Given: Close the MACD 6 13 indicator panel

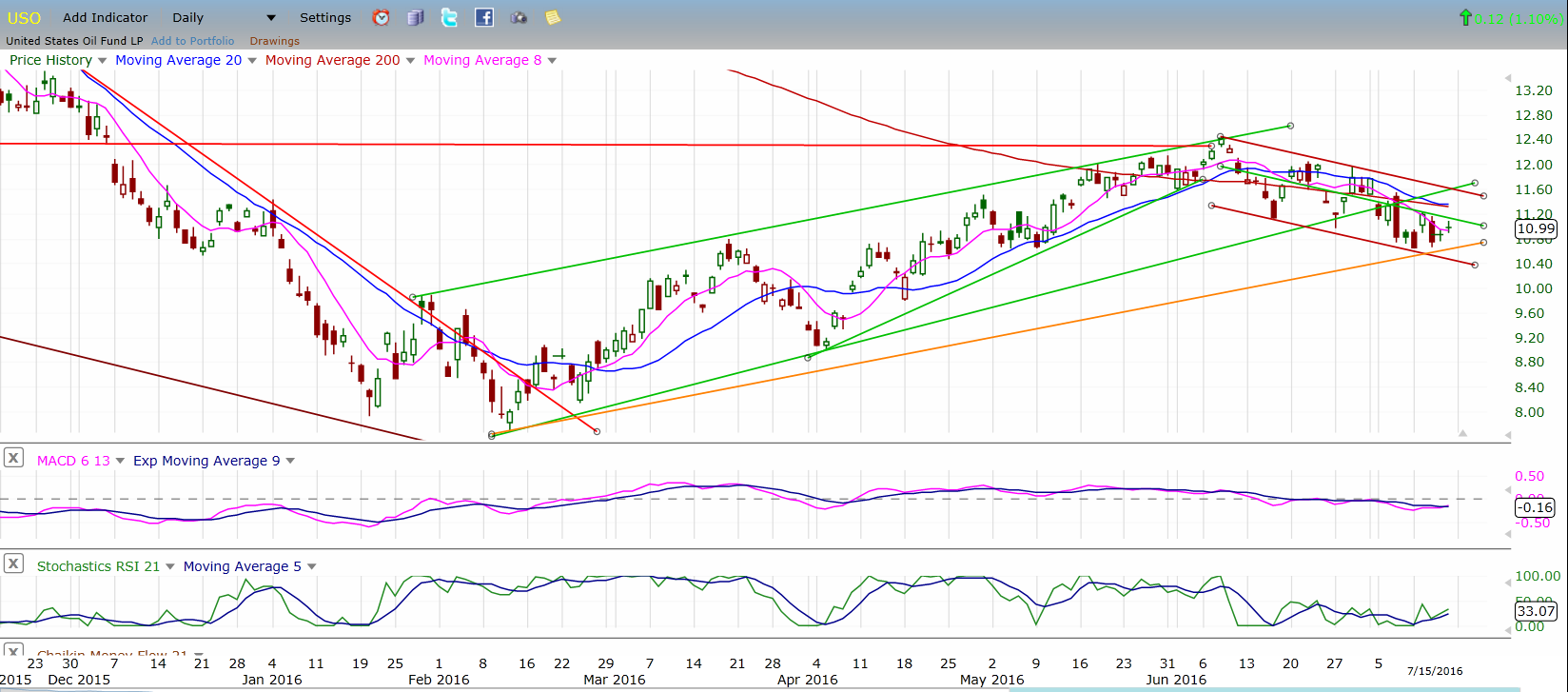Looking at the screenshot, I should [x=13, y=458].
